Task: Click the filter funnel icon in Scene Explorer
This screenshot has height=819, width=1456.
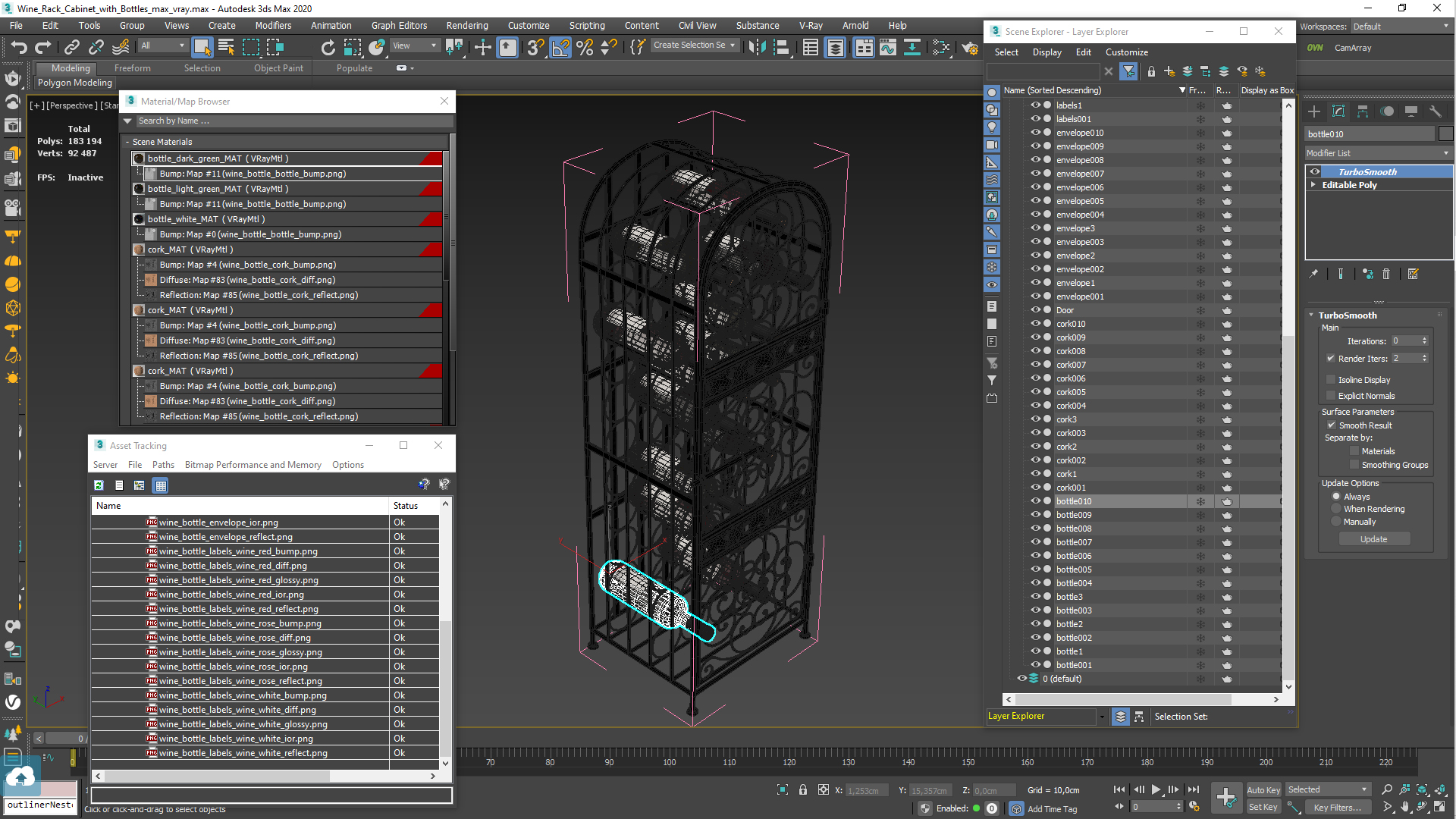Action: tap(1129, 71)
